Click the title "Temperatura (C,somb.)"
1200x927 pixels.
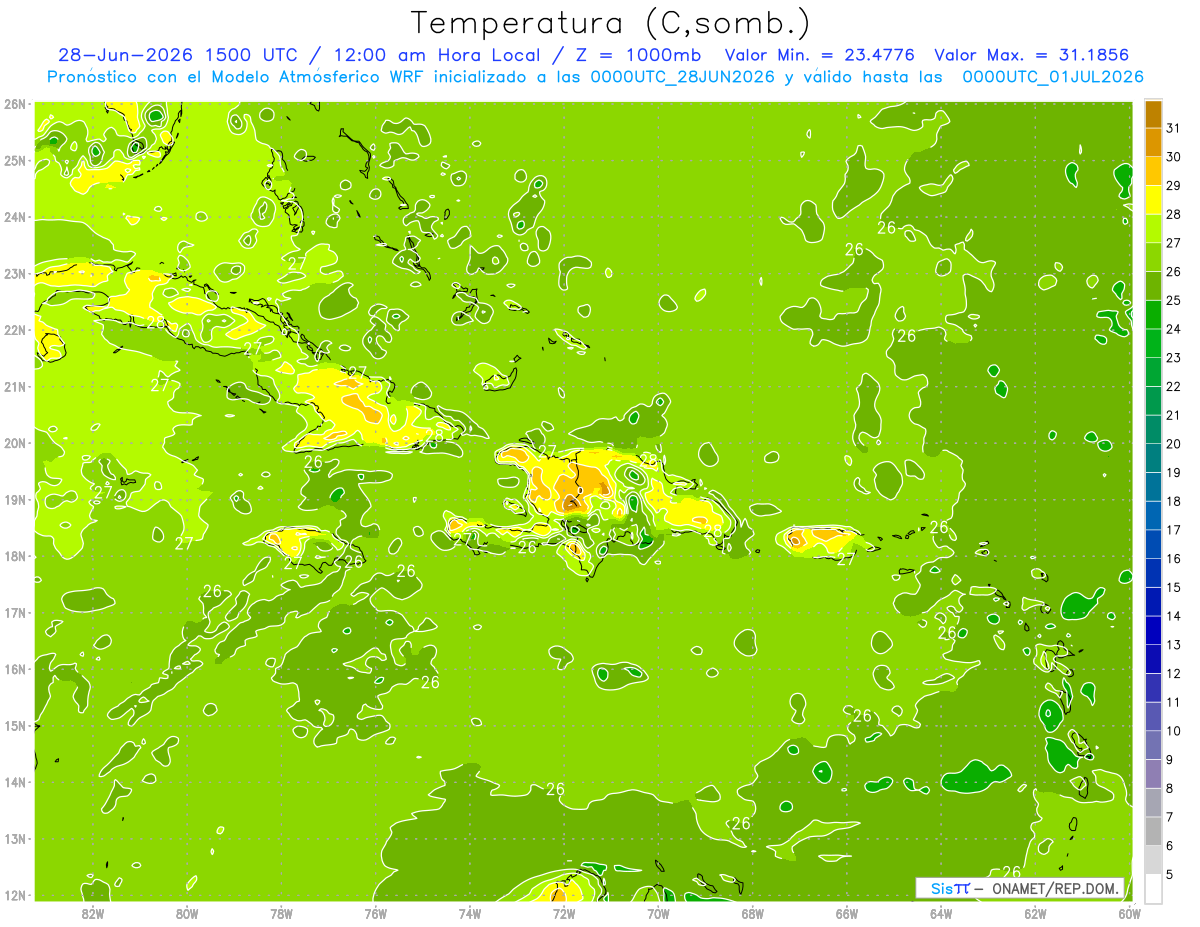tap(610, 23)
